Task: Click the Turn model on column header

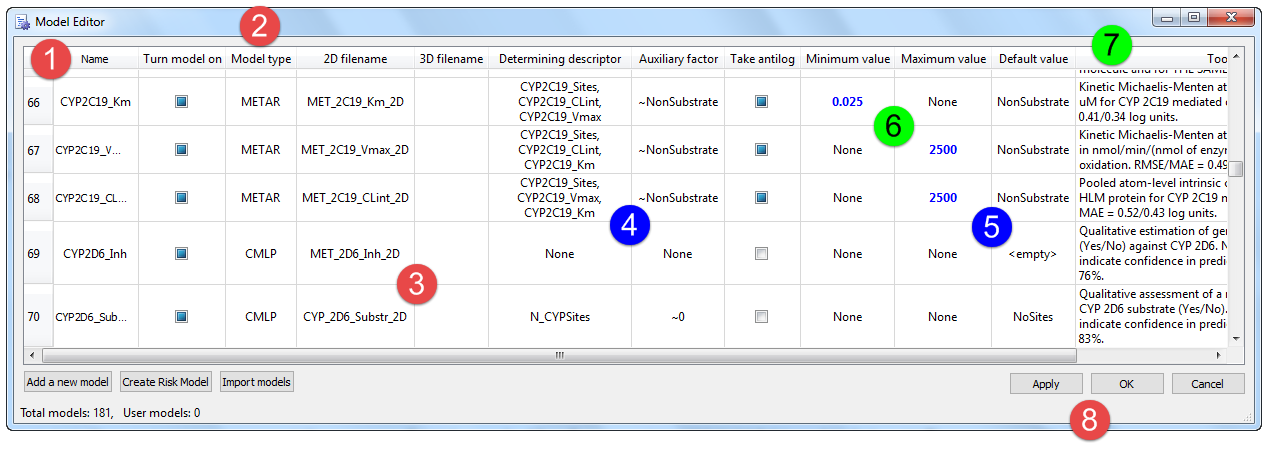Action: click(x=182, y=59)
